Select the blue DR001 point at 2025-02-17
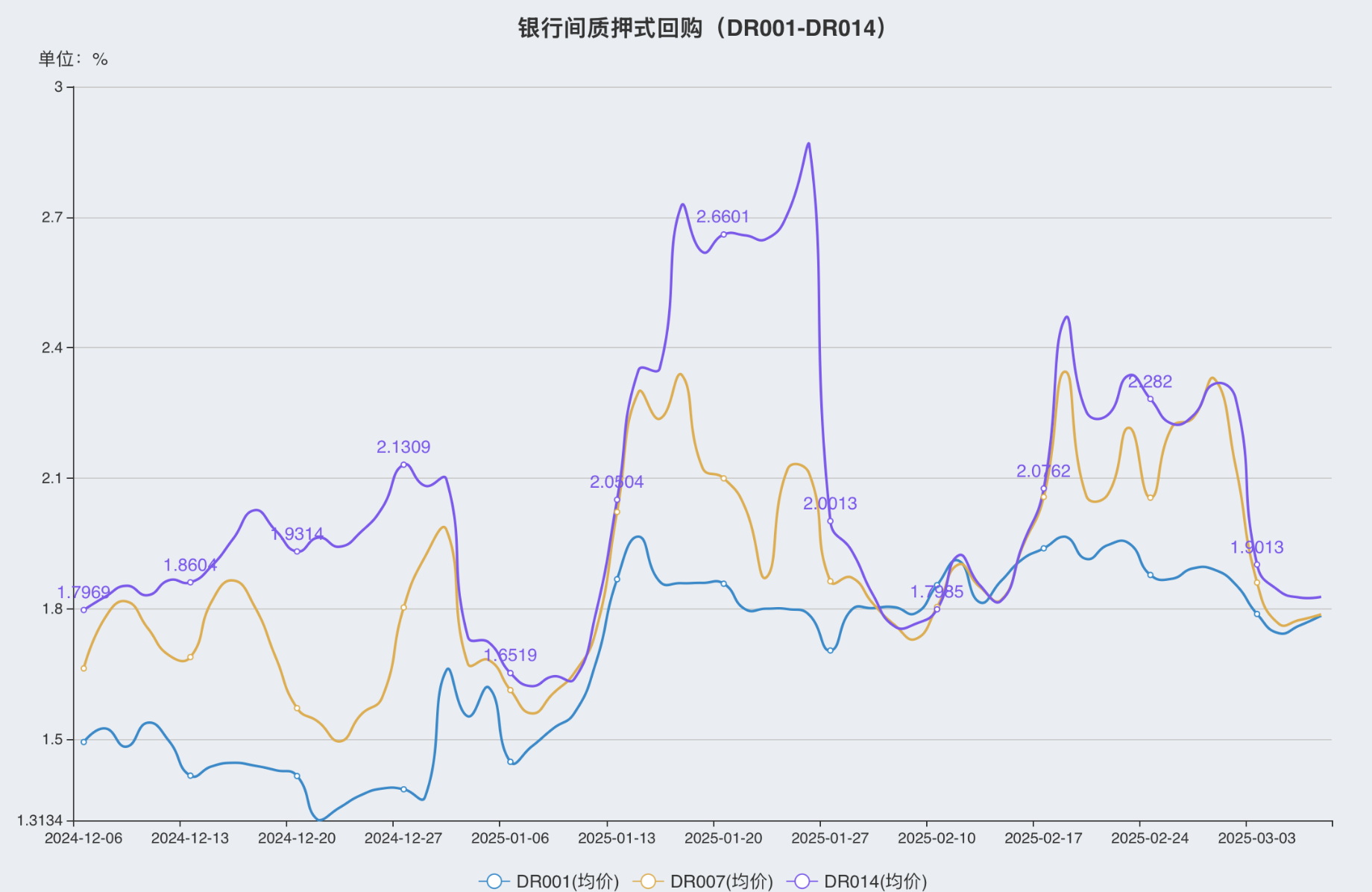The height and width of the screenshot is (892, 1372). (x=1043, y=548)
